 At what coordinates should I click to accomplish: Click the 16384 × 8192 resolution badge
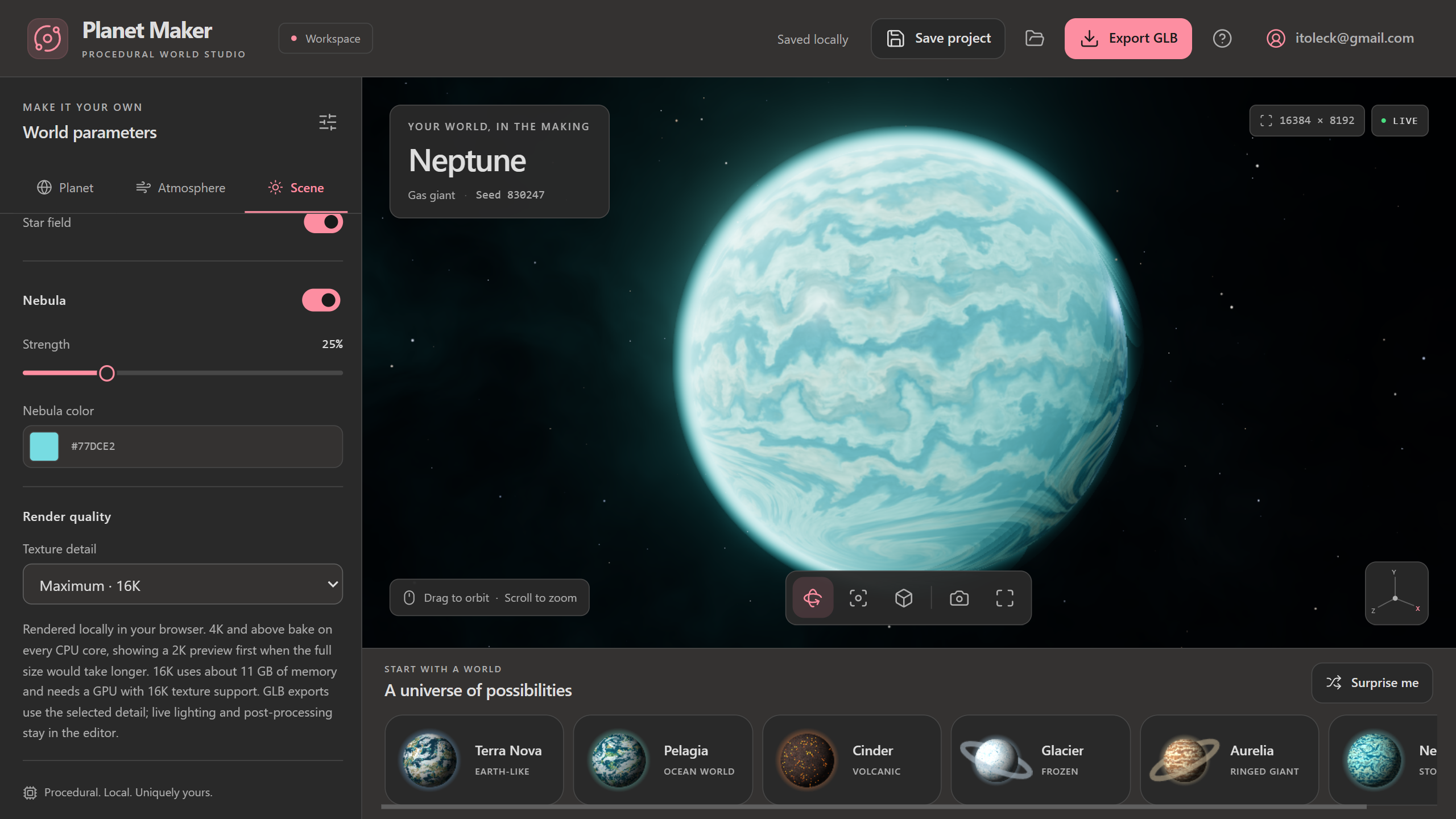pos(1306,121)
